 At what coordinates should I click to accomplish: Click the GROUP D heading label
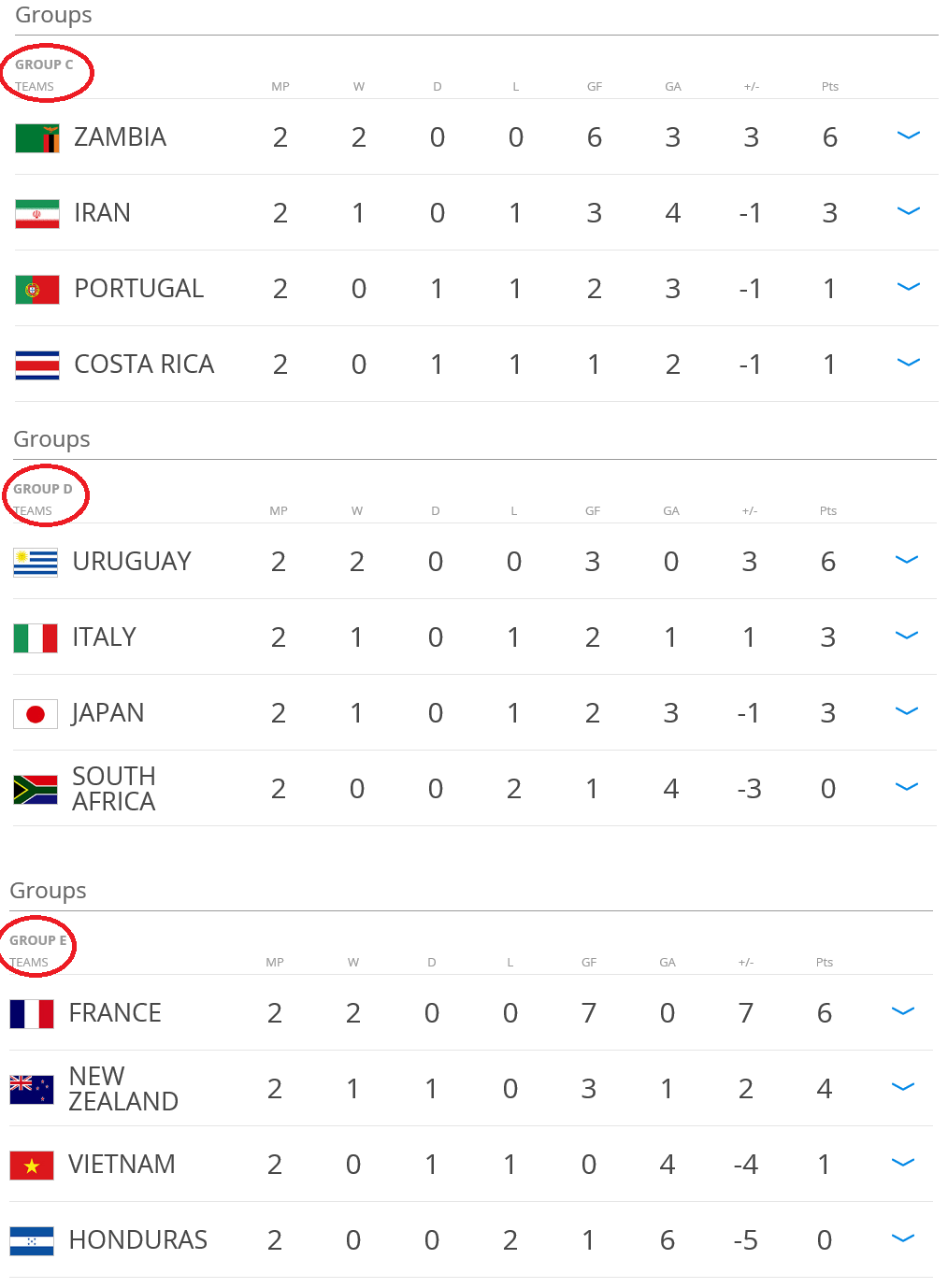42,489
